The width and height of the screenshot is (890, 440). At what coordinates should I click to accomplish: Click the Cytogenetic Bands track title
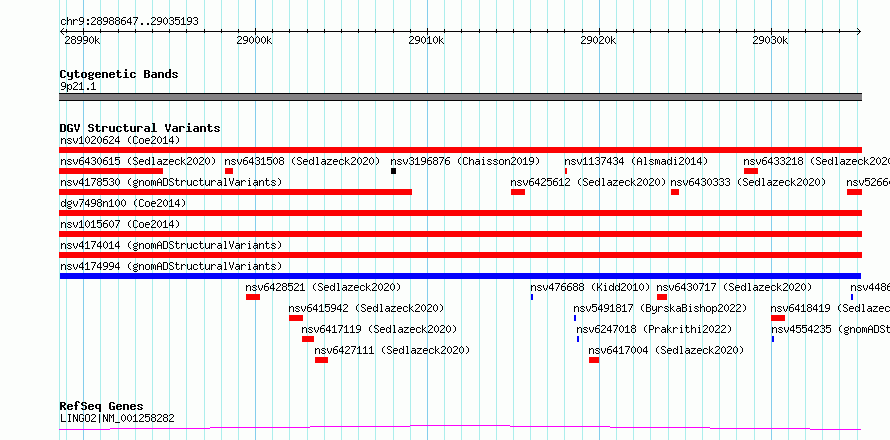(119, 74)
